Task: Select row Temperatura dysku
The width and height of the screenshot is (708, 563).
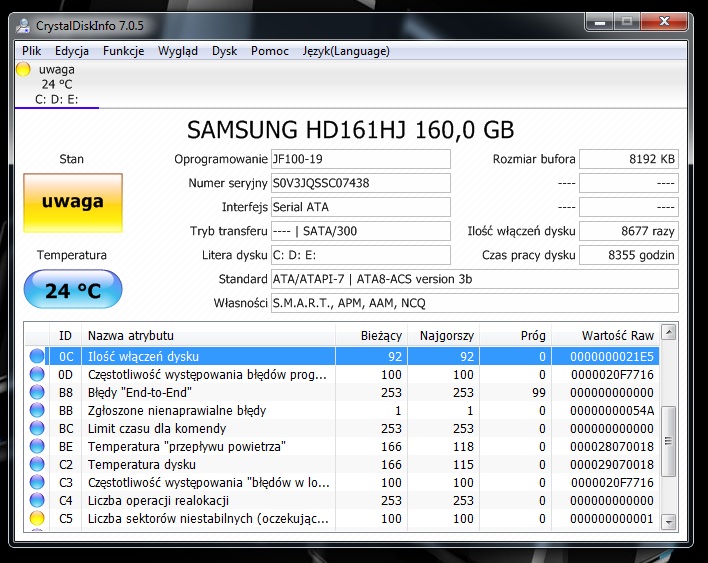Action: 342,464
